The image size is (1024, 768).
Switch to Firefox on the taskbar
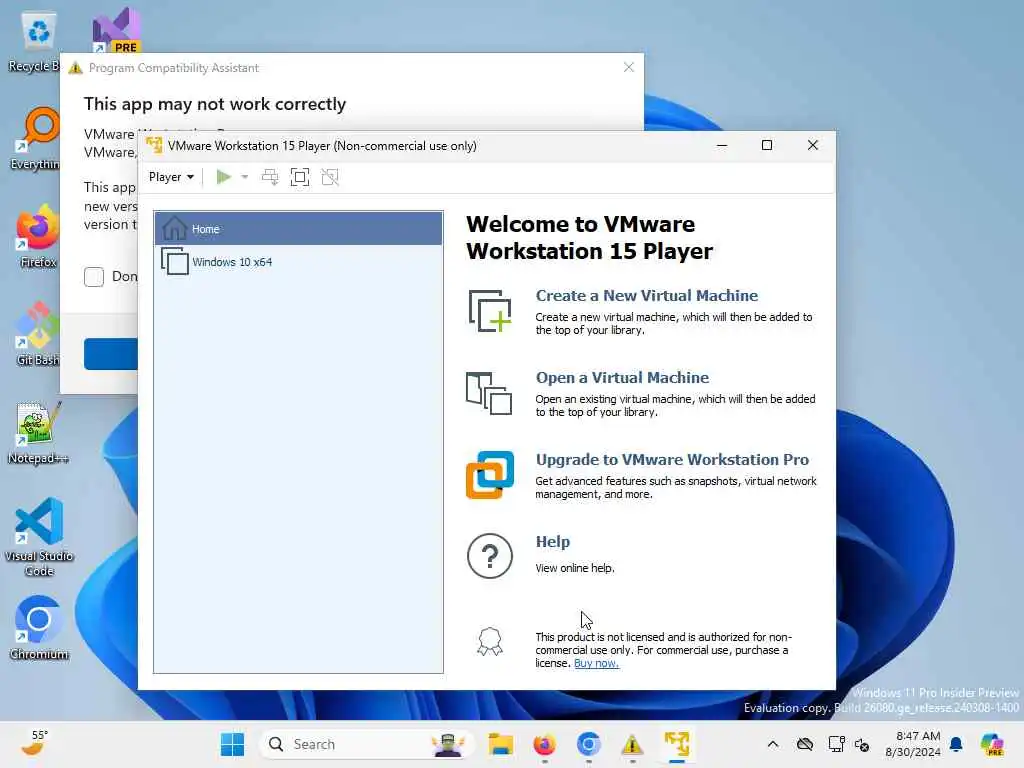[545, 744]
